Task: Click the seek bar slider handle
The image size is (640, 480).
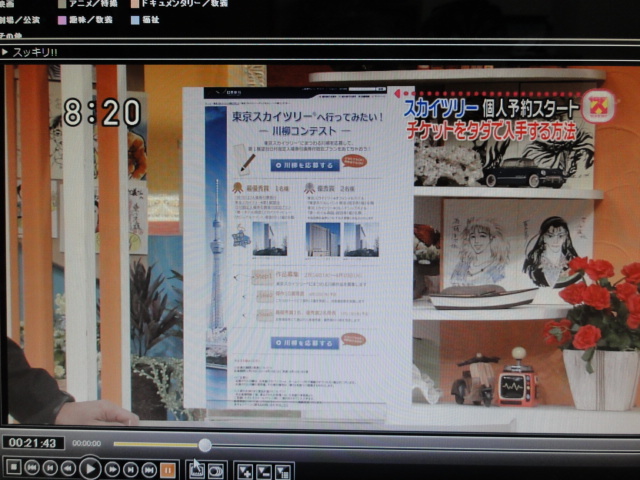Action: (204, 445)
